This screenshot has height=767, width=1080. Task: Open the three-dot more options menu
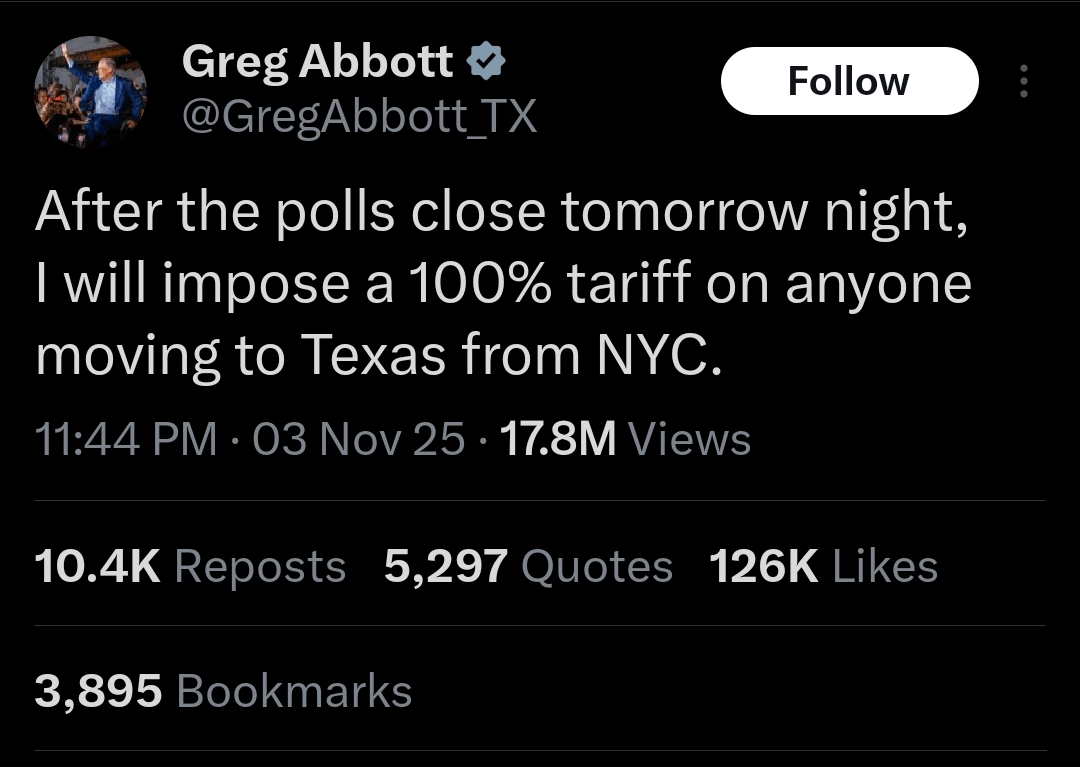click(1022, 82)
